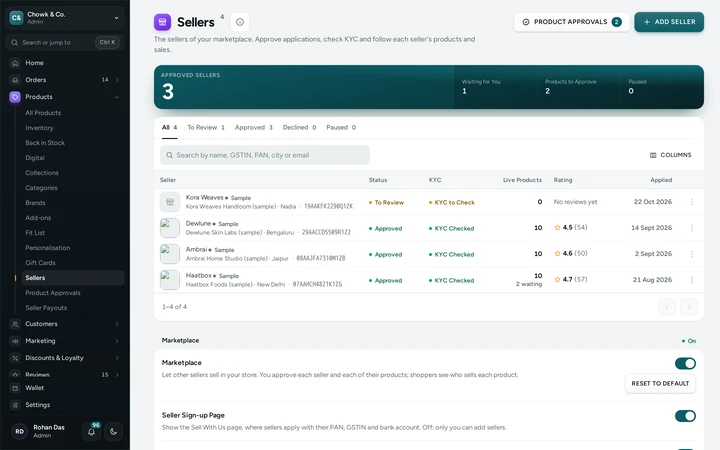
Task: Expand the Customers submenu chevron
Action: [x=117, y=324]
